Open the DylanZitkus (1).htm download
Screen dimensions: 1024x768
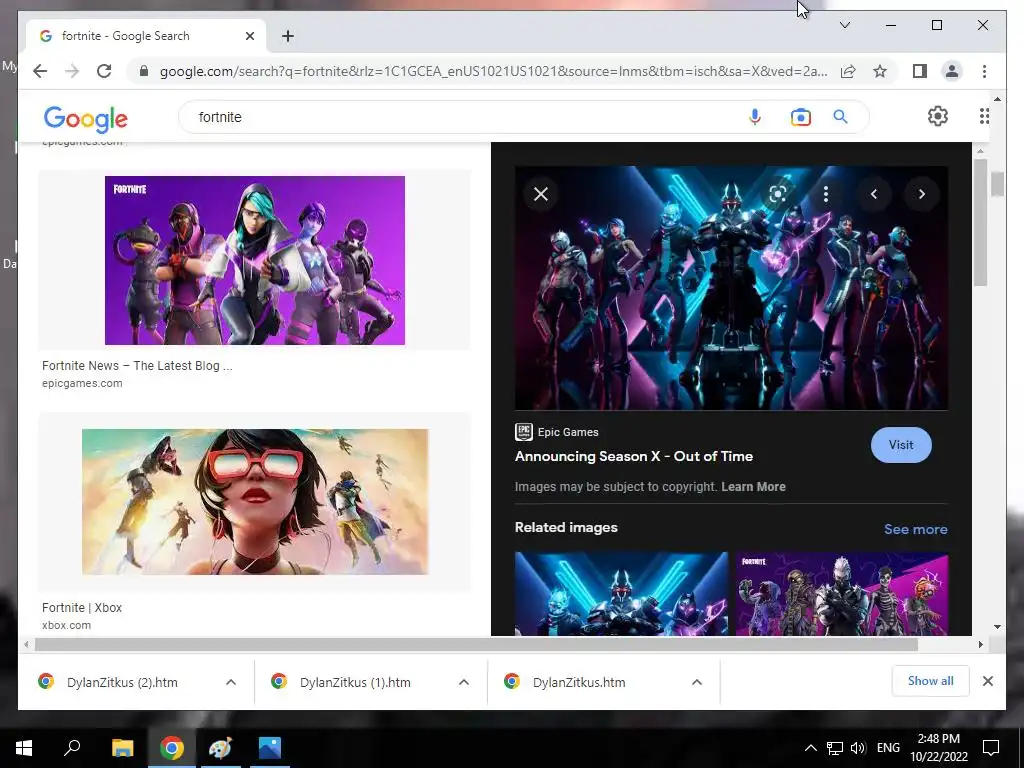[355, 682]
